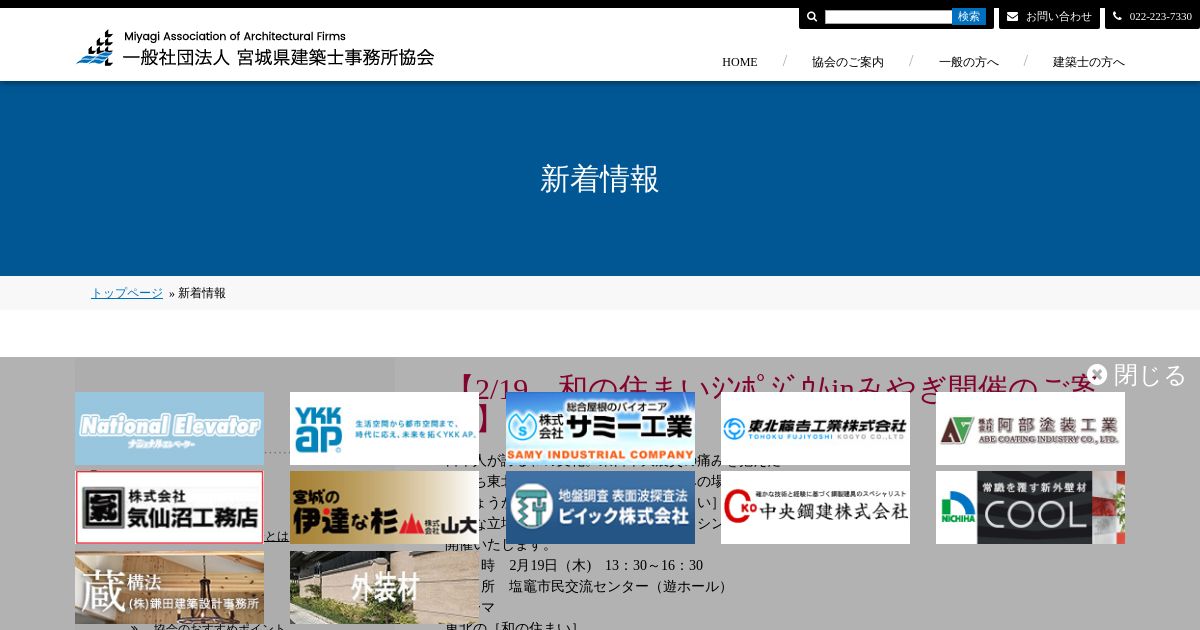Open the 宮城の伊達な杉 banner
The image size is (1200, 630).
click(x=384, y=507)
